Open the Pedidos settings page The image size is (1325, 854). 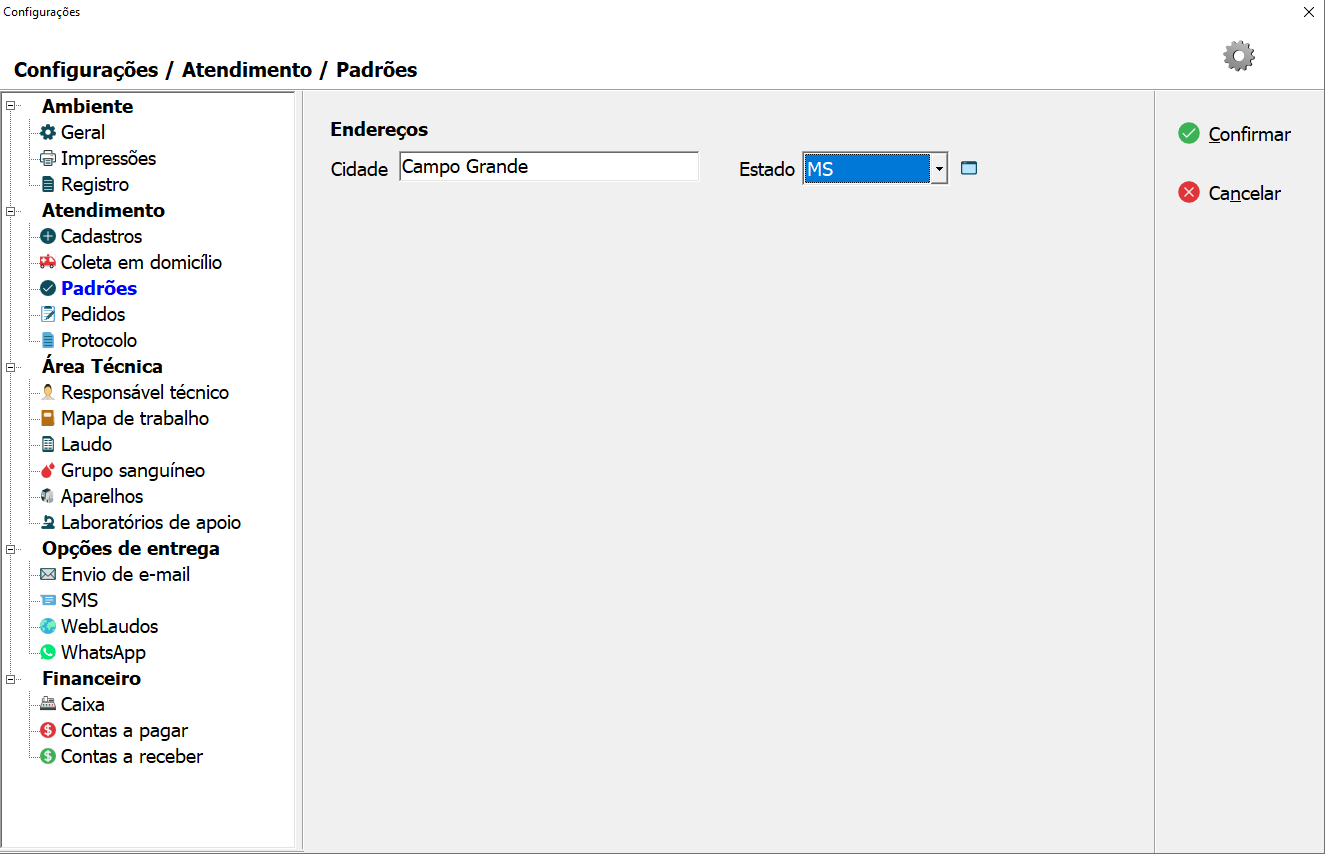coord(93,314)
